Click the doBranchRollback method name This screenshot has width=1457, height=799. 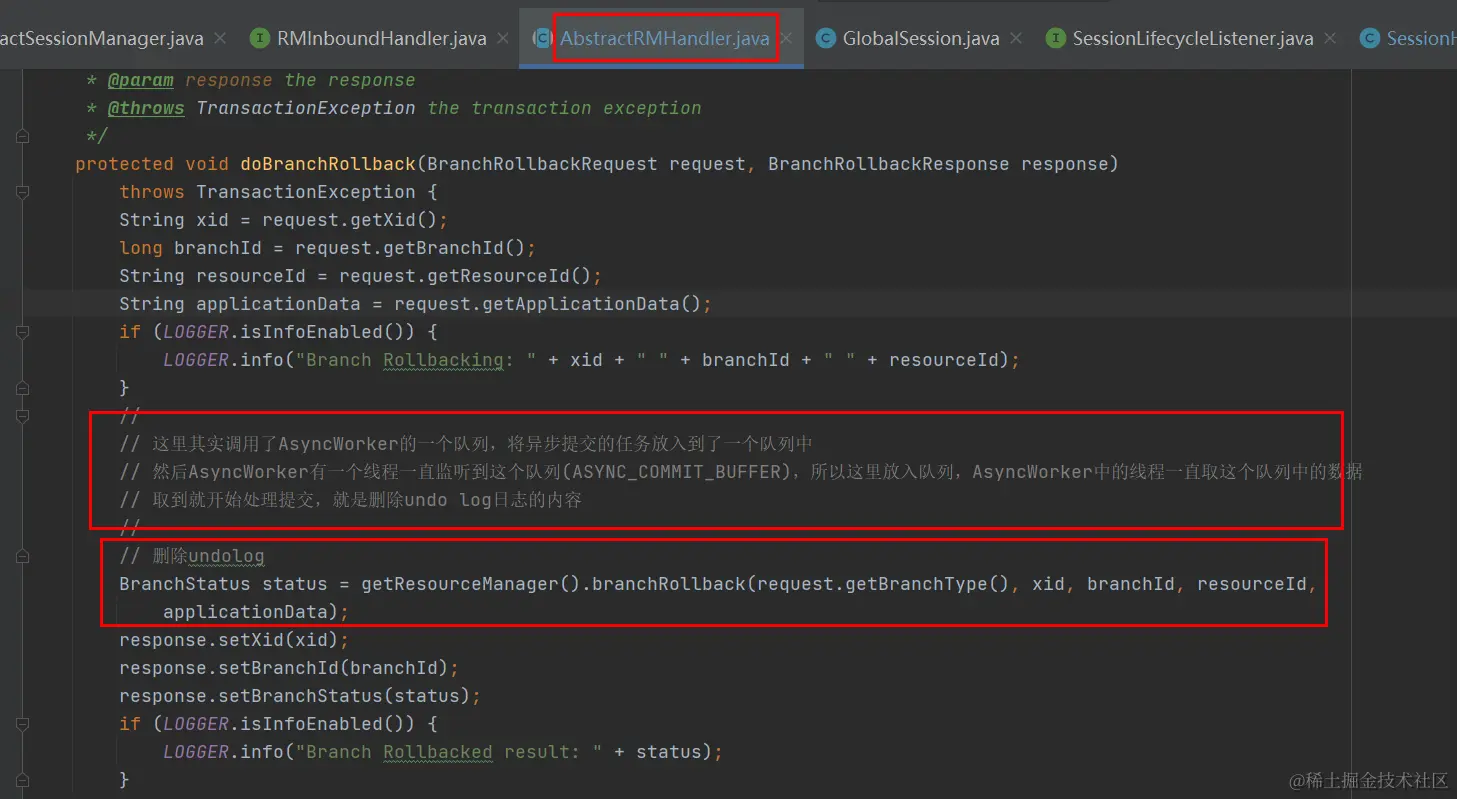coord(328,164)
